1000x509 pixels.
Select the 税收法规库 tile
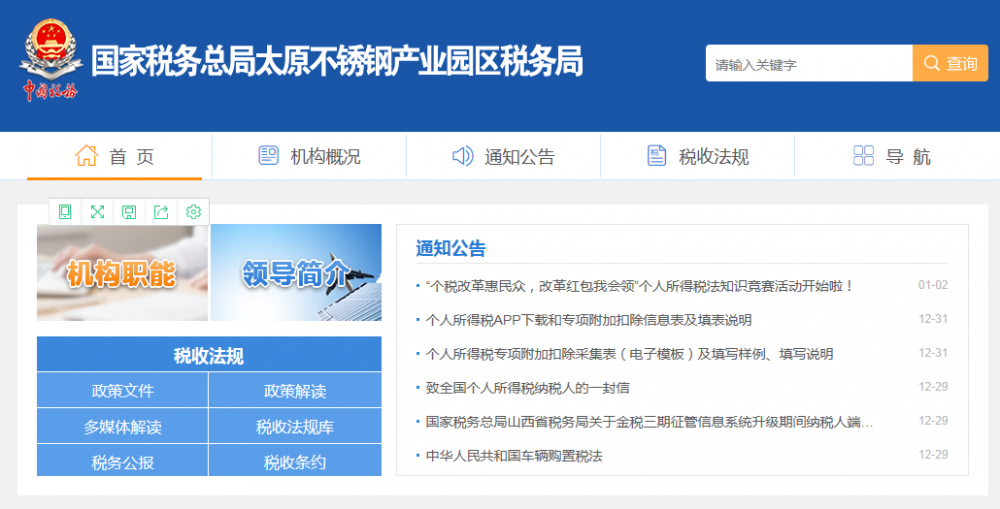295,427
